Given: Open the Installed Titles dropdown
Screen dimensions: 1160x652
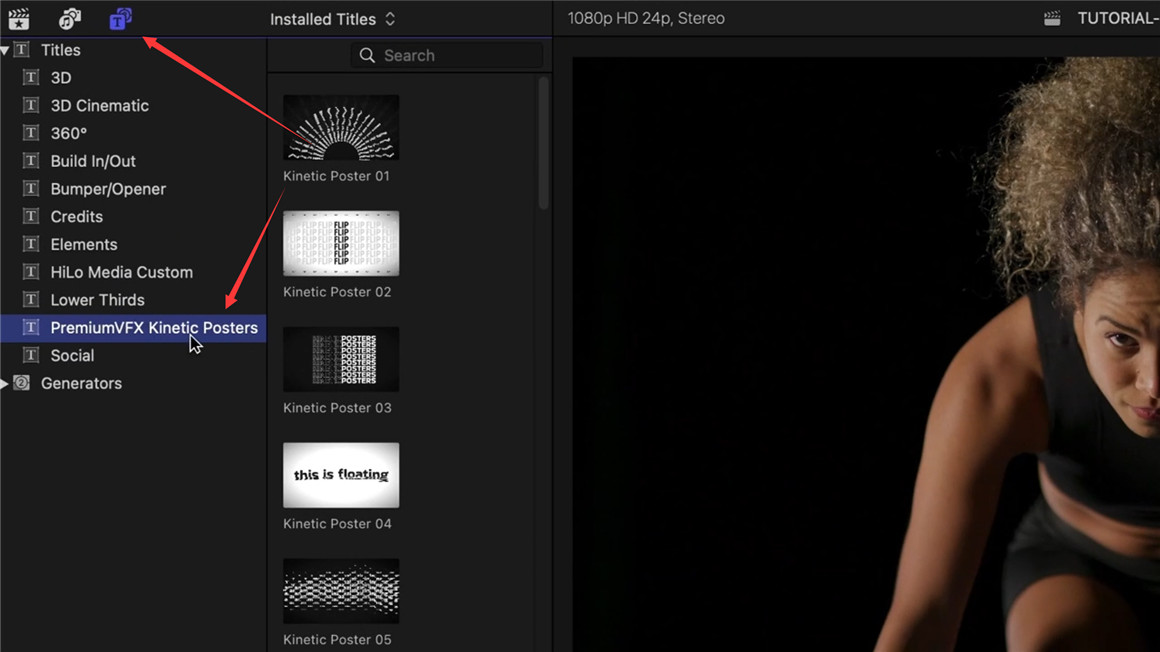Looking at the screenshot, I should (332, 19).
